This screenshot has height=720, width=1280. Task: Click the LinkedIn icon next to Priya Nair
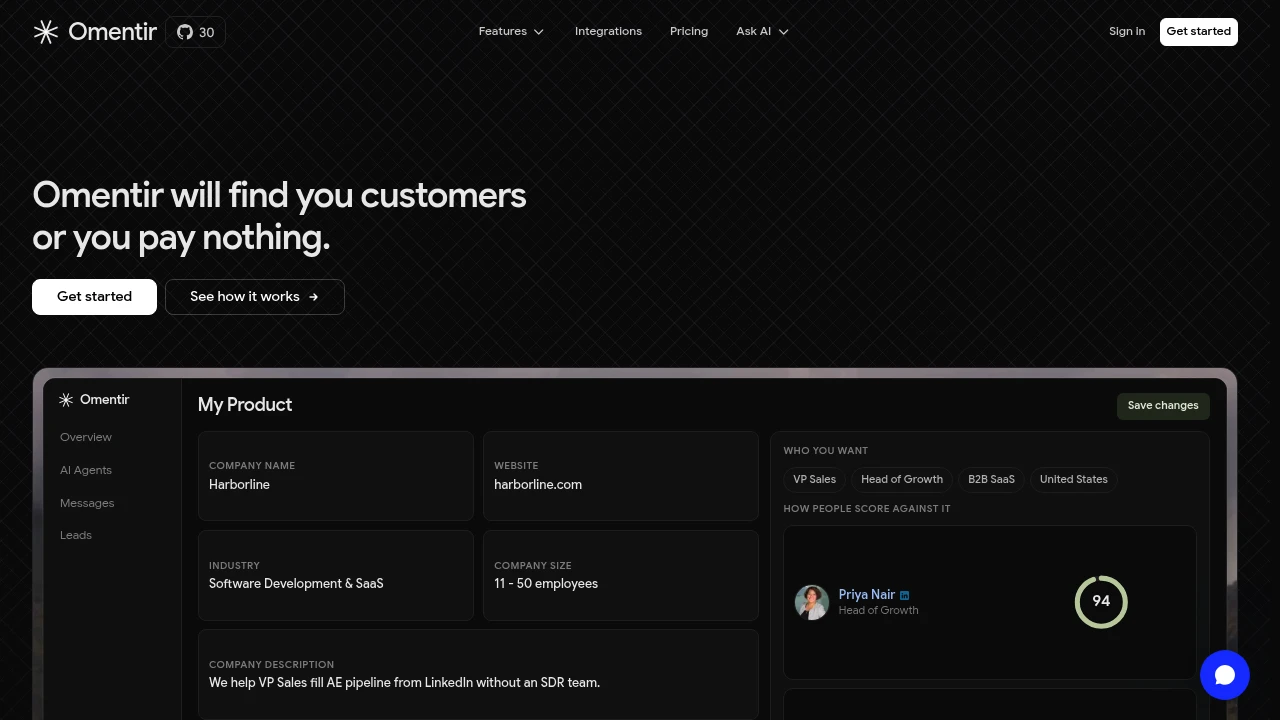[905, 596]
